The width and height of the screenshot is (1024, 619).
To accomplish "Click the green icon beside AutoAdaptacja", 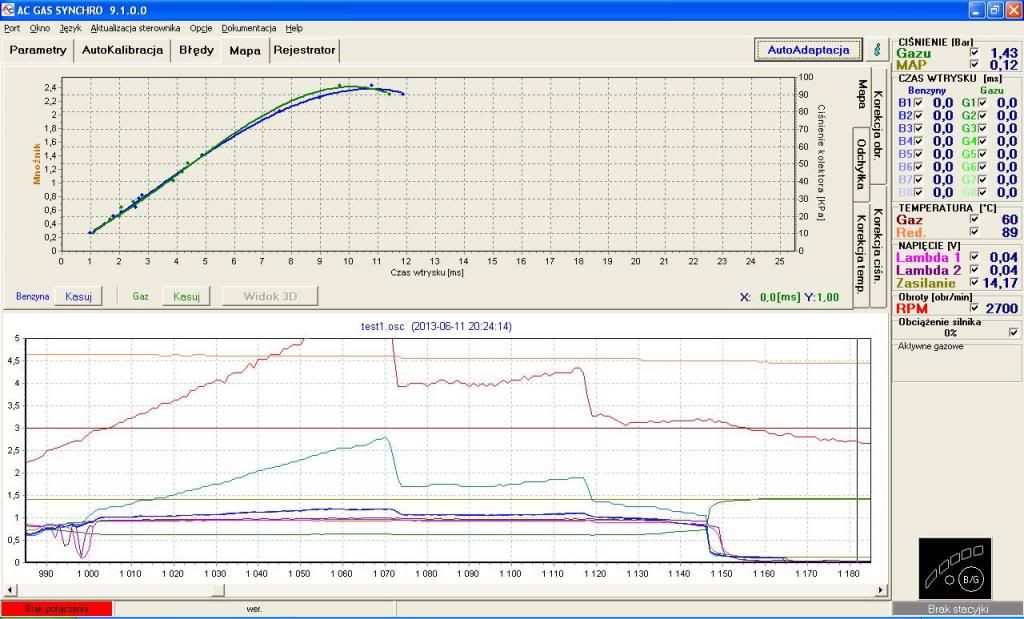I will click(x=877, y=50).
